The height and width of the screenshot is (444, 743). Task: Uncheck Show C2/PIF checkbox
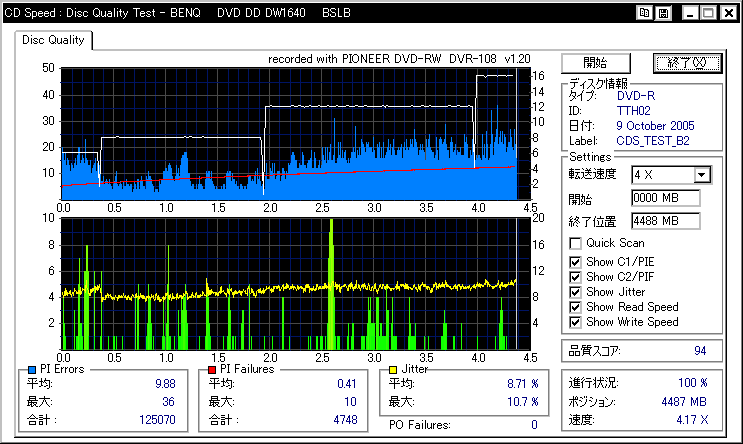coord(575,277)
